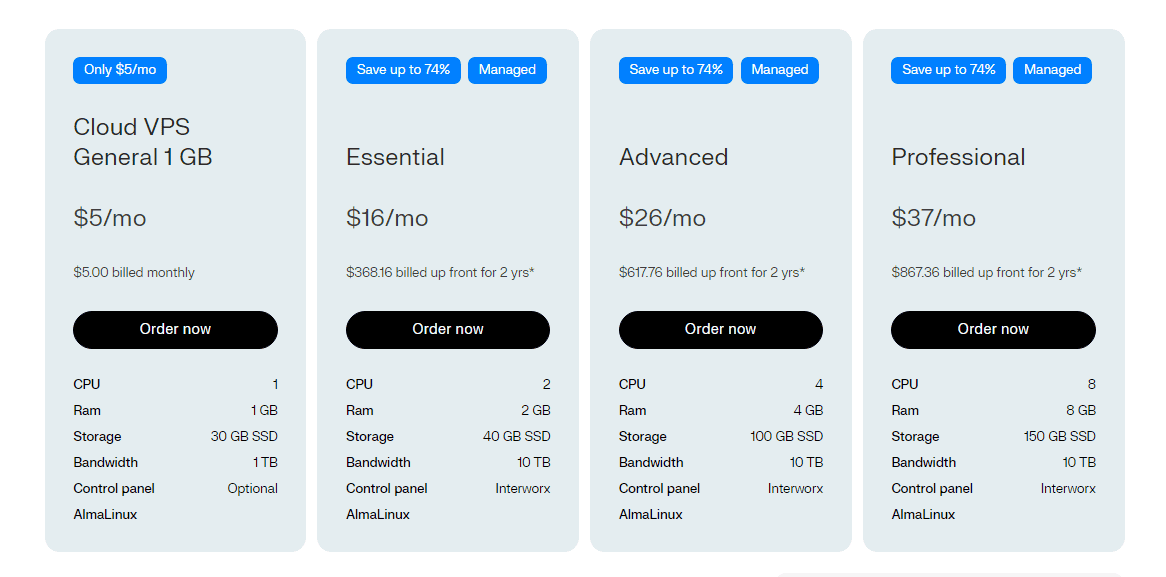This screenshot has height=577, width=1166.
Task: Select the Cloud VPS General 1 GB title
Action: 143,142
